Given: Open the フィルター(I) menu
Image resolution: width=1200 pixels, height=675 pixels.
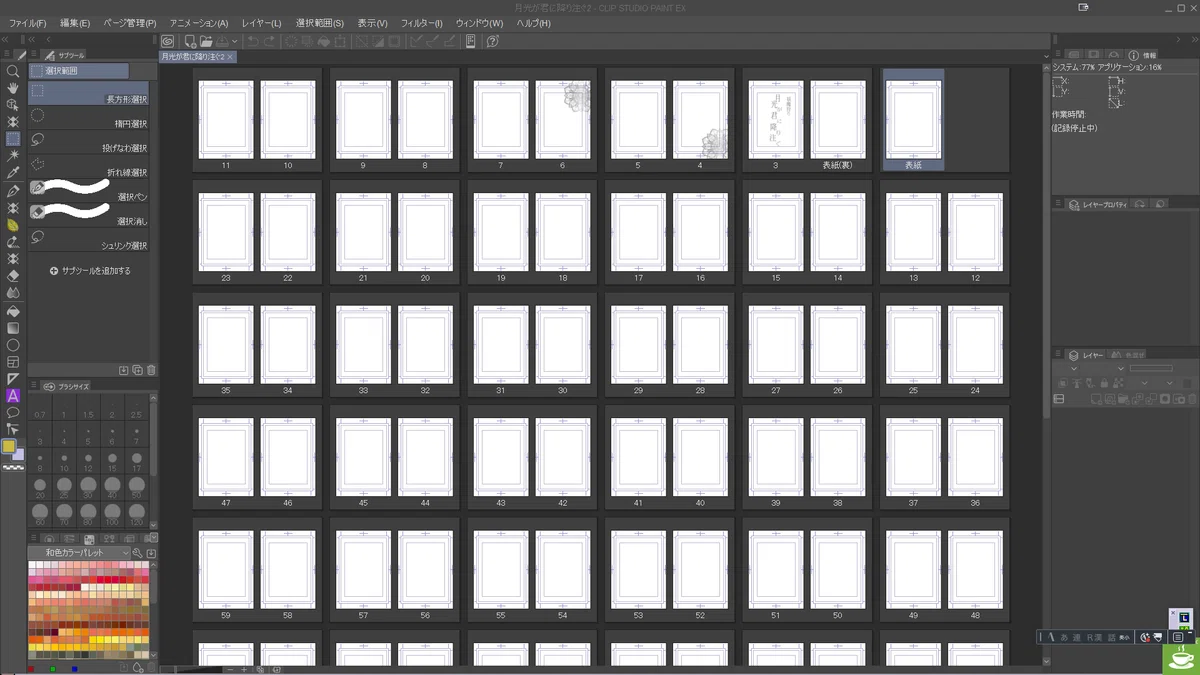Looking at the screenshot, I should pos(421,23).
